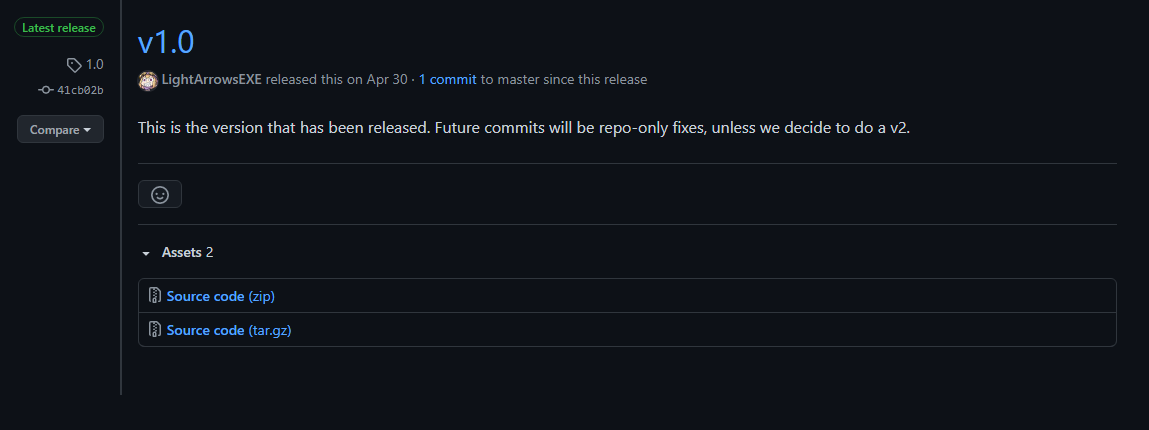1149x430 pixels.
Task: Click the Apr 30 release date
Action: (387, 79)
